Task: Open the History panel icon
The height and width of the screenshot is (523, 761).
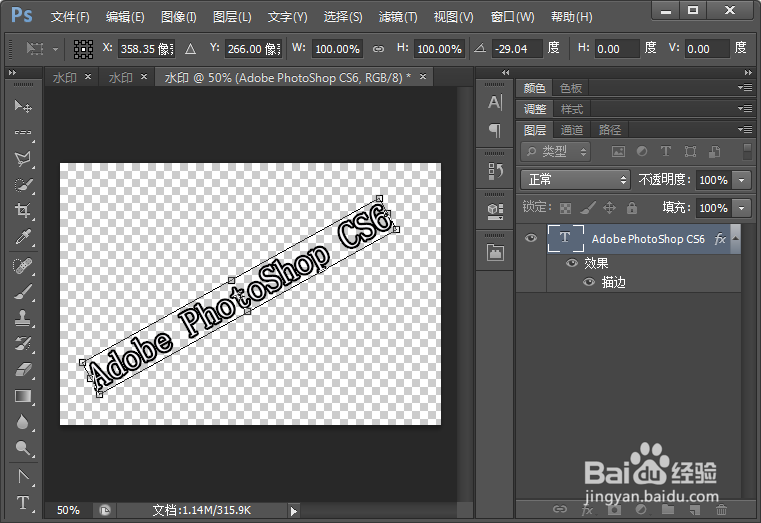Action: (x=495, y=171)
